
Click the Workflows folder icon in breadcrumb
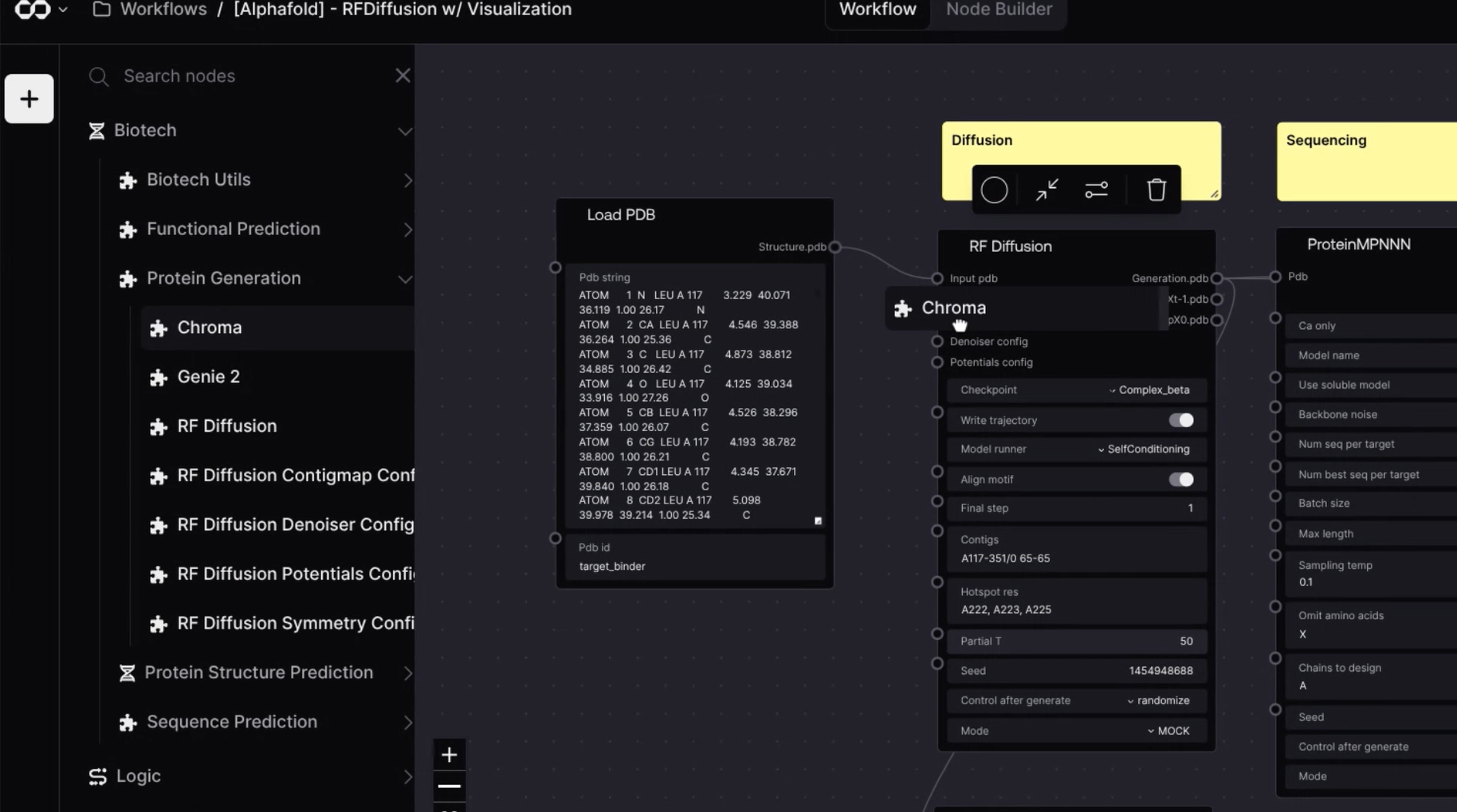tap(101, 10)
